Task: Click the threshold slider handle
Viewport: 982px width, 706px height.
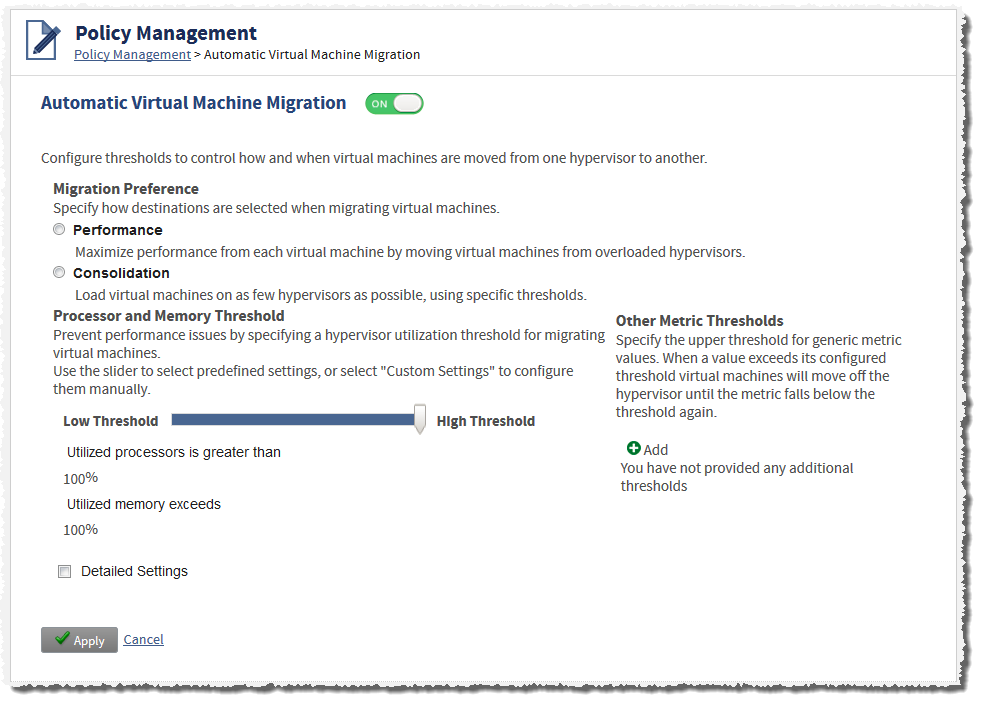Action: coord(420,418)
